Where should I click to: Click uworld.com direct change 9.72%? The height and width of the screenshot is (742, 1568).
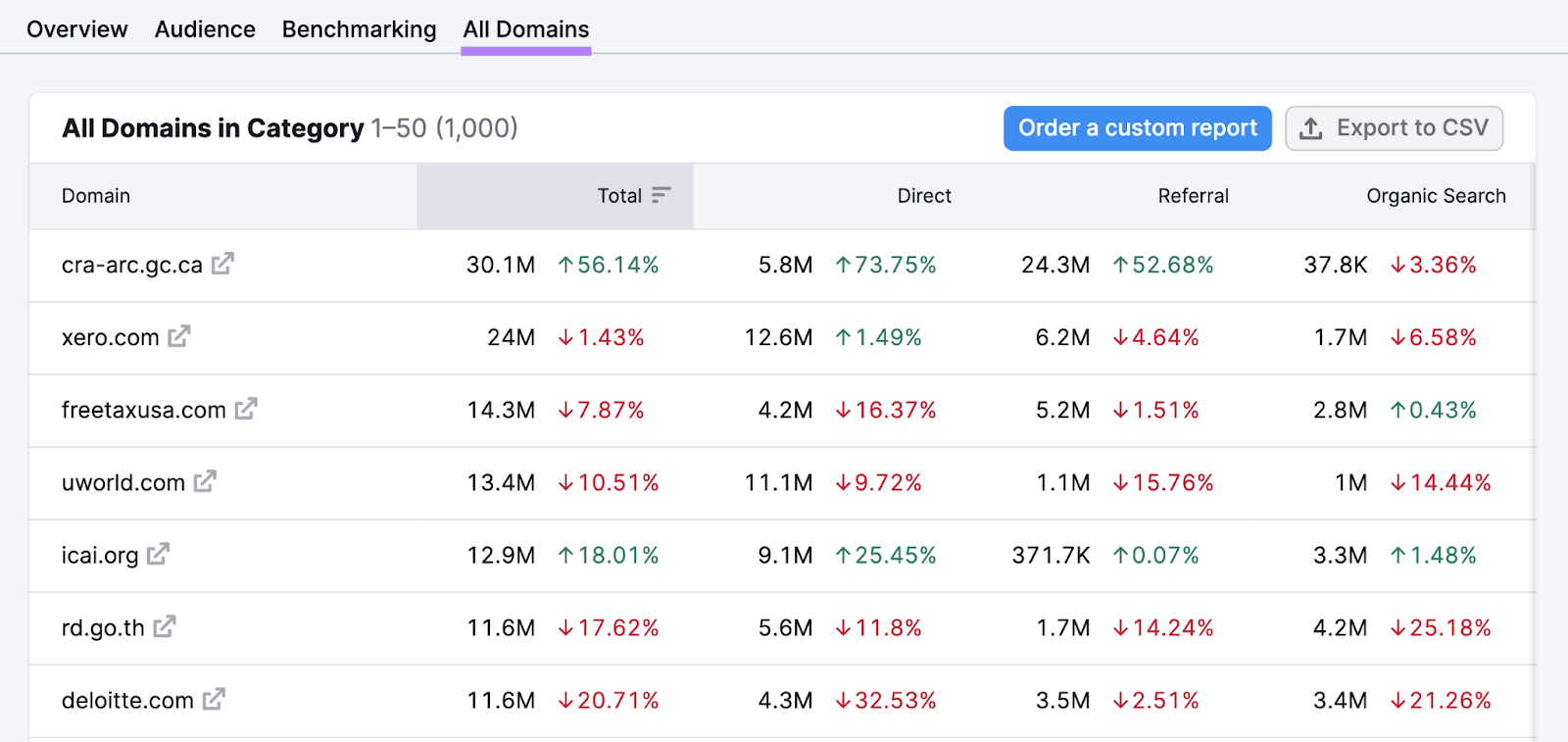point(879,482)
